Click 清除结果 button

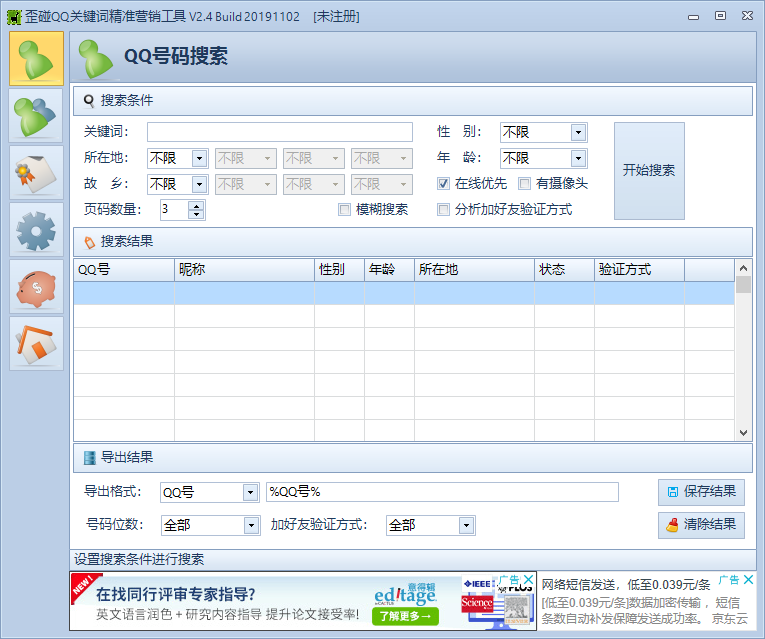[701, 525]
